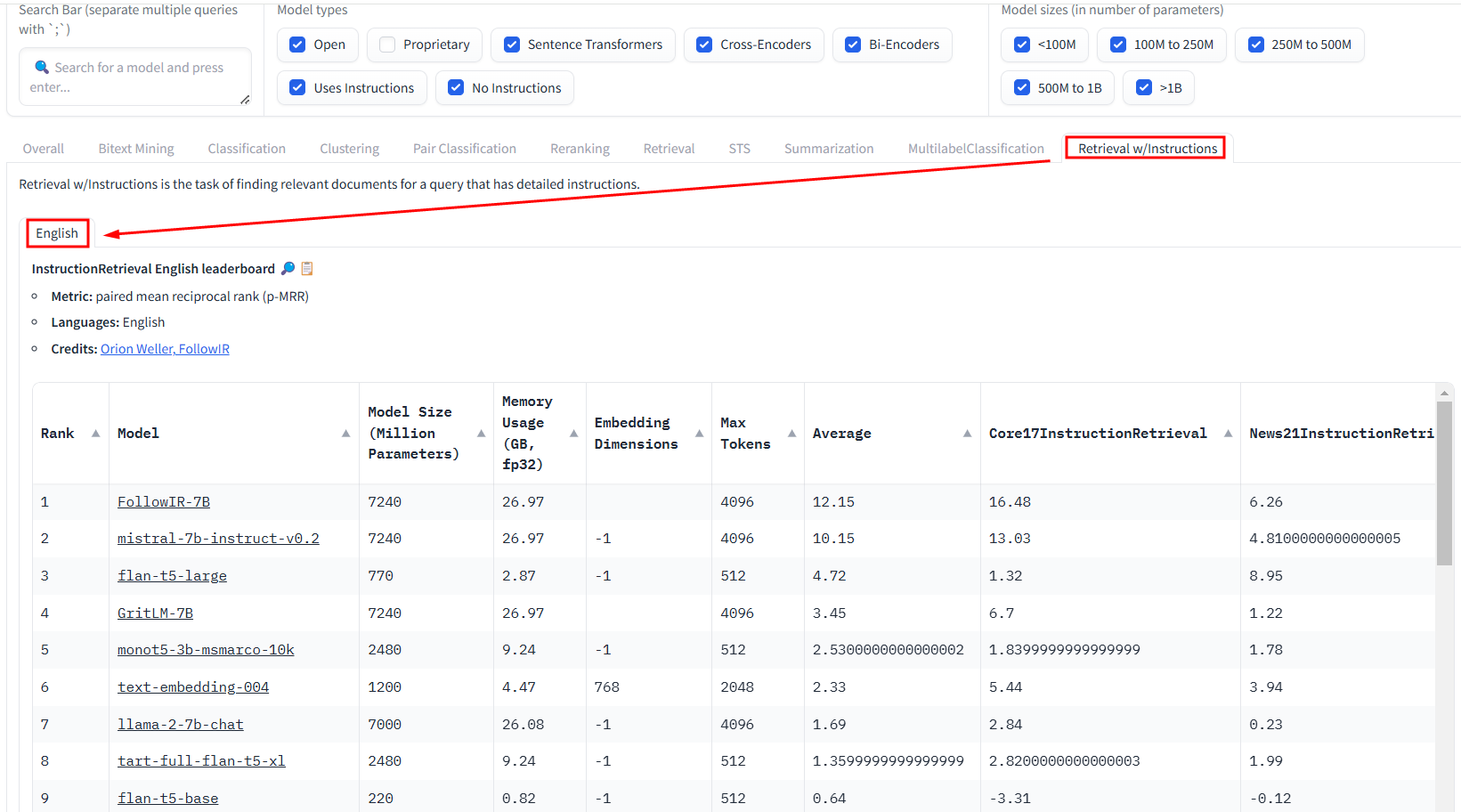Open the Bitext Mining tab
The width and height of the screenshot is (1461, 812).
click(136, 149)
